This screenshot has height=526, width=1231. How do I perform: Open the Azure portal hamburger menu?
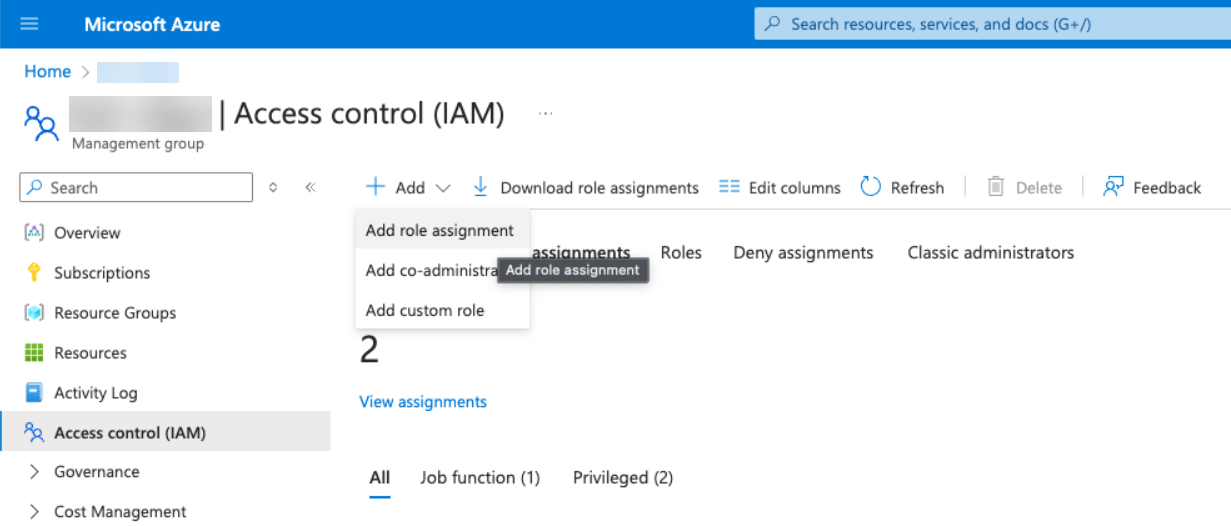(29, 24)
